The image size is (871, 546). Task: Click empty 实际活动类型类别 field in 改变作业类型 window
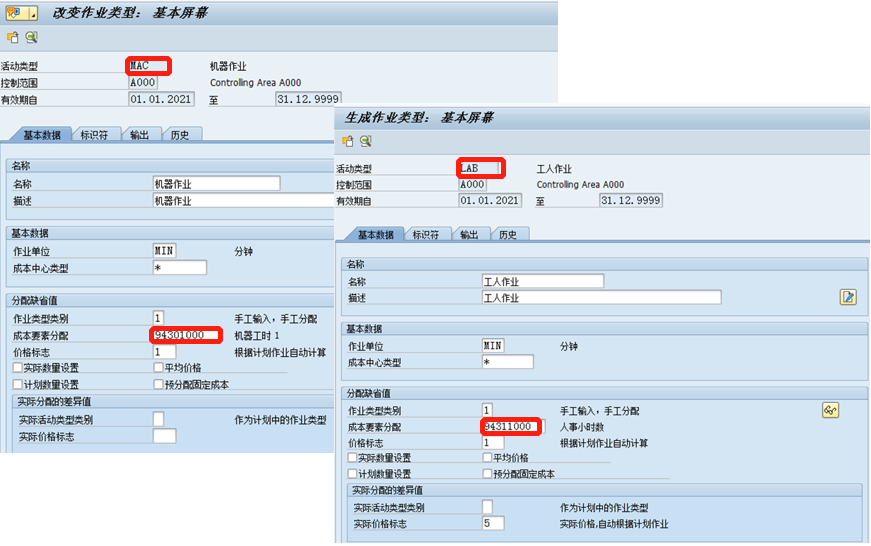[158, 419]
